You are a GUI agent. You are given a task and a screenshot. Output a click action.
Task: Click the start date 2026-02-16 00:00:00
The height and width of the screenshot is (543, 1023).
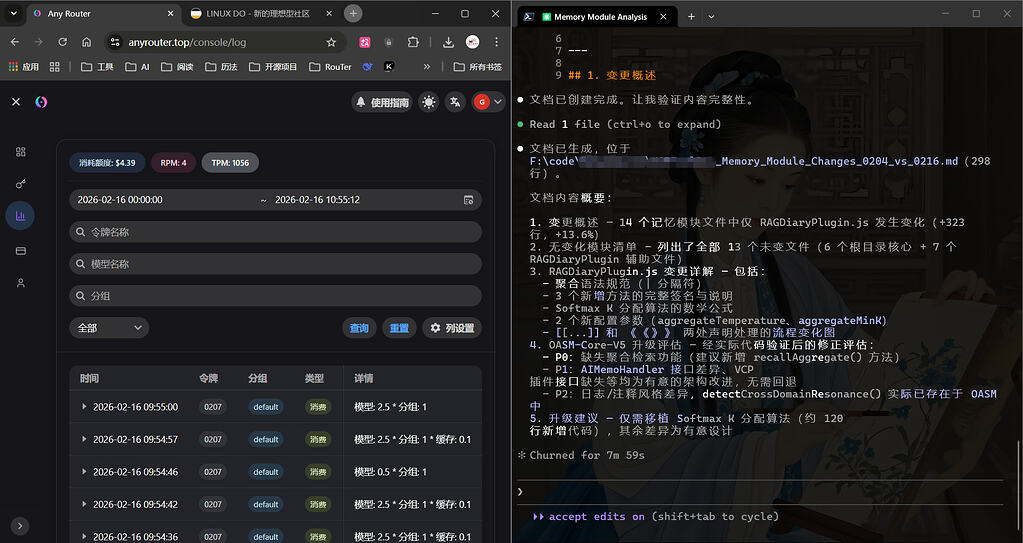tap(120, 200)
